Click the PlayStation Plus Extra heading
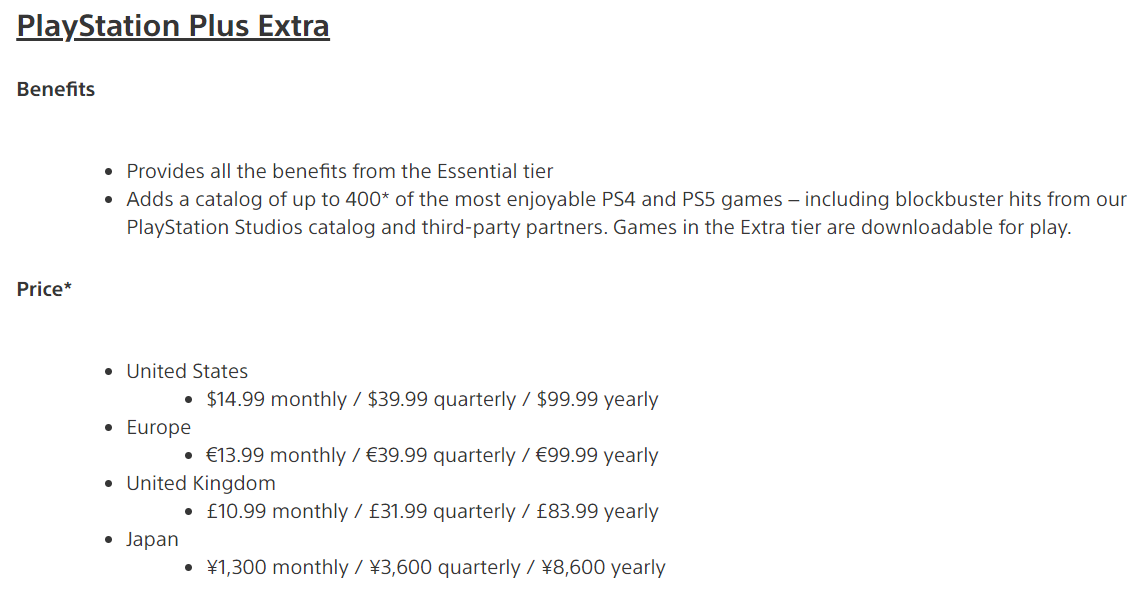Image resolution: width=1138 pixels, height=589 pixels. [x=173, y=26]
